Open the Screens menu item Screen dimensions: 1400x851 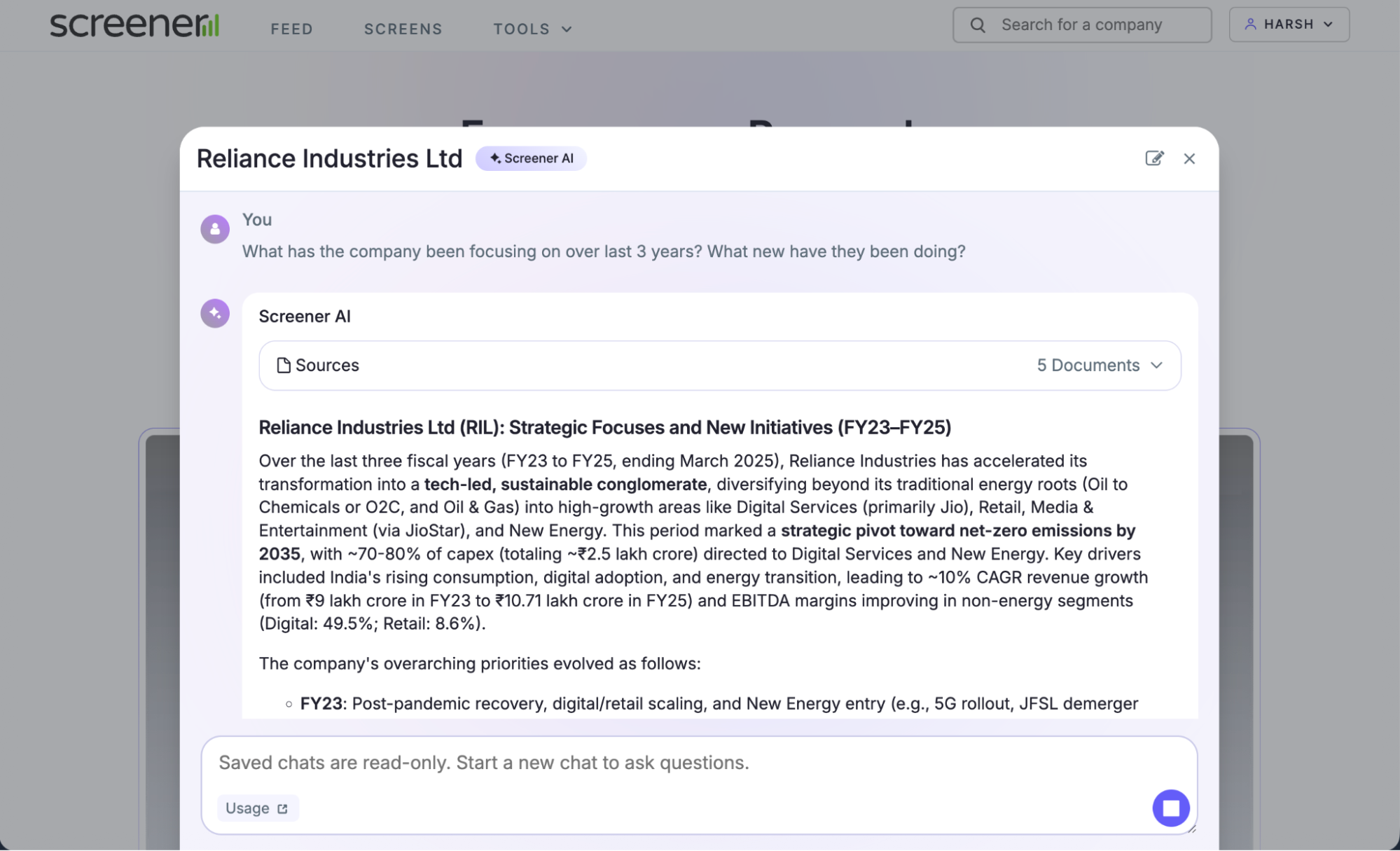pos(403,29)
